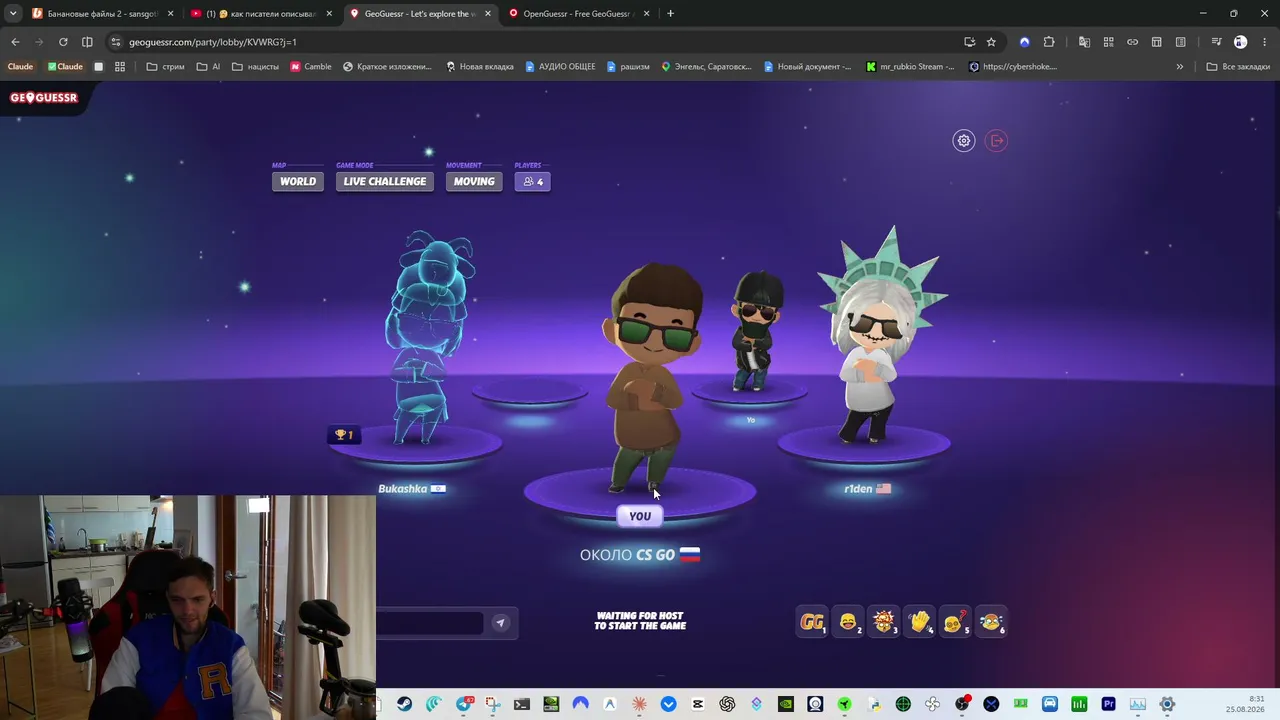Send the chat message arrow icon
This screenshot has width=1280, height=720.
click(x=500, y=623)
